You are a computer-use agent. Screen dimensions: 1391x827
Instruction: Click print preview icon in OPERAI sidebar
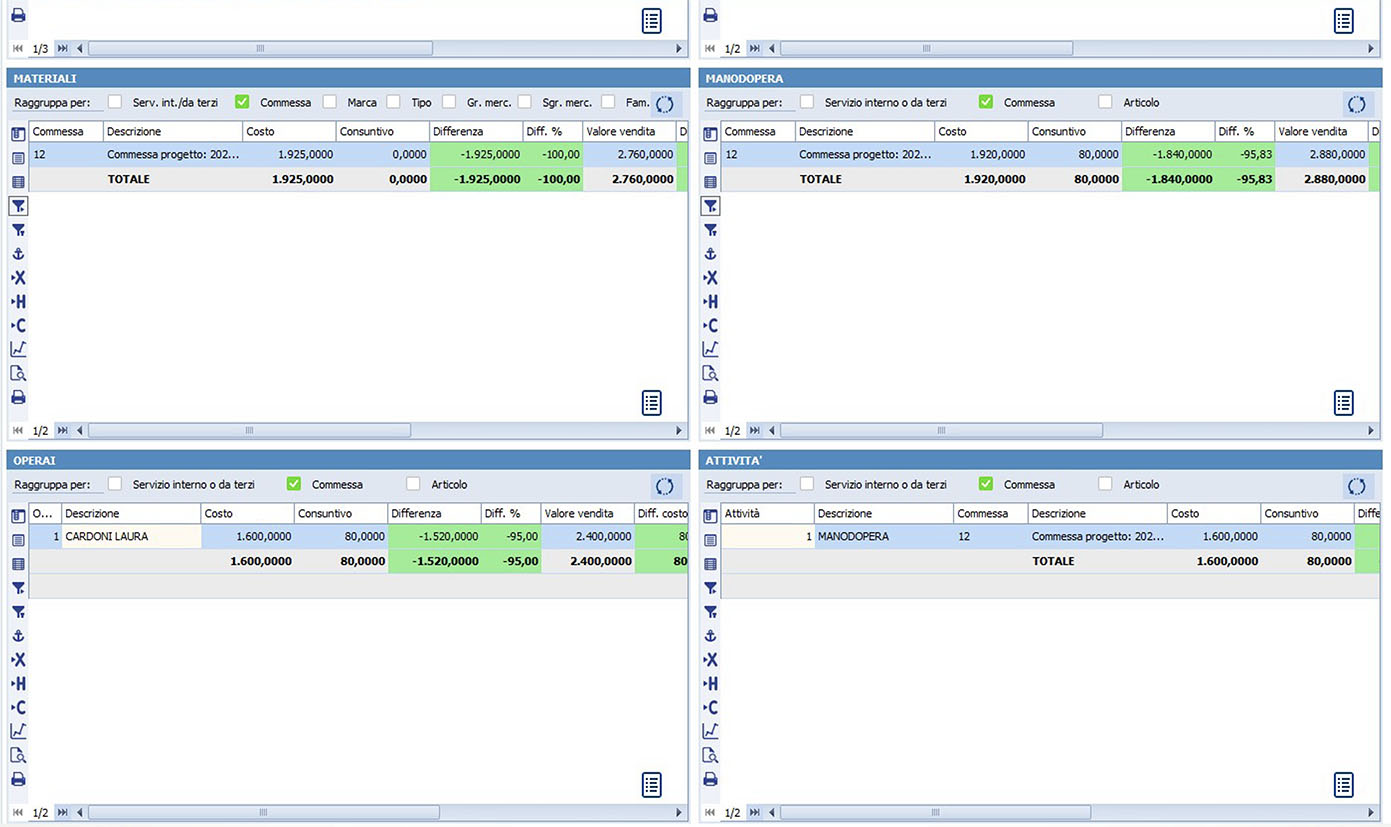[18, 755]
